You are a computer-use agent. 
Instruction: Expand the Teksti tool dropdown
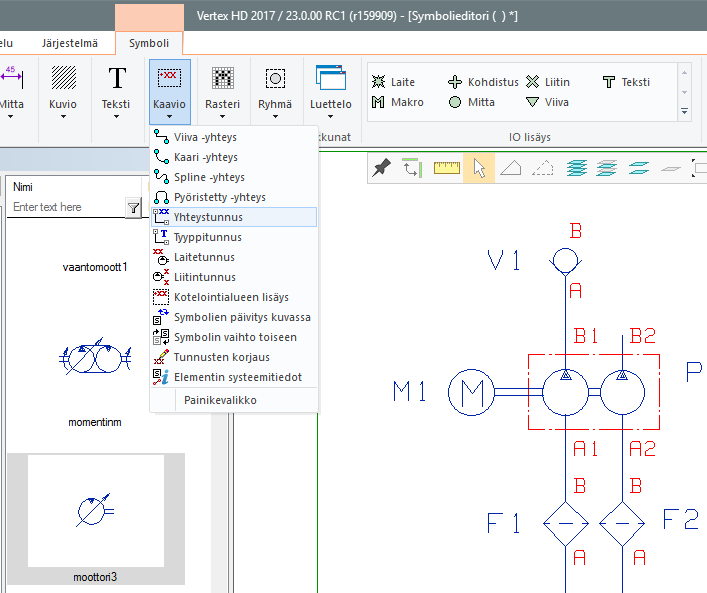[117, 116]
